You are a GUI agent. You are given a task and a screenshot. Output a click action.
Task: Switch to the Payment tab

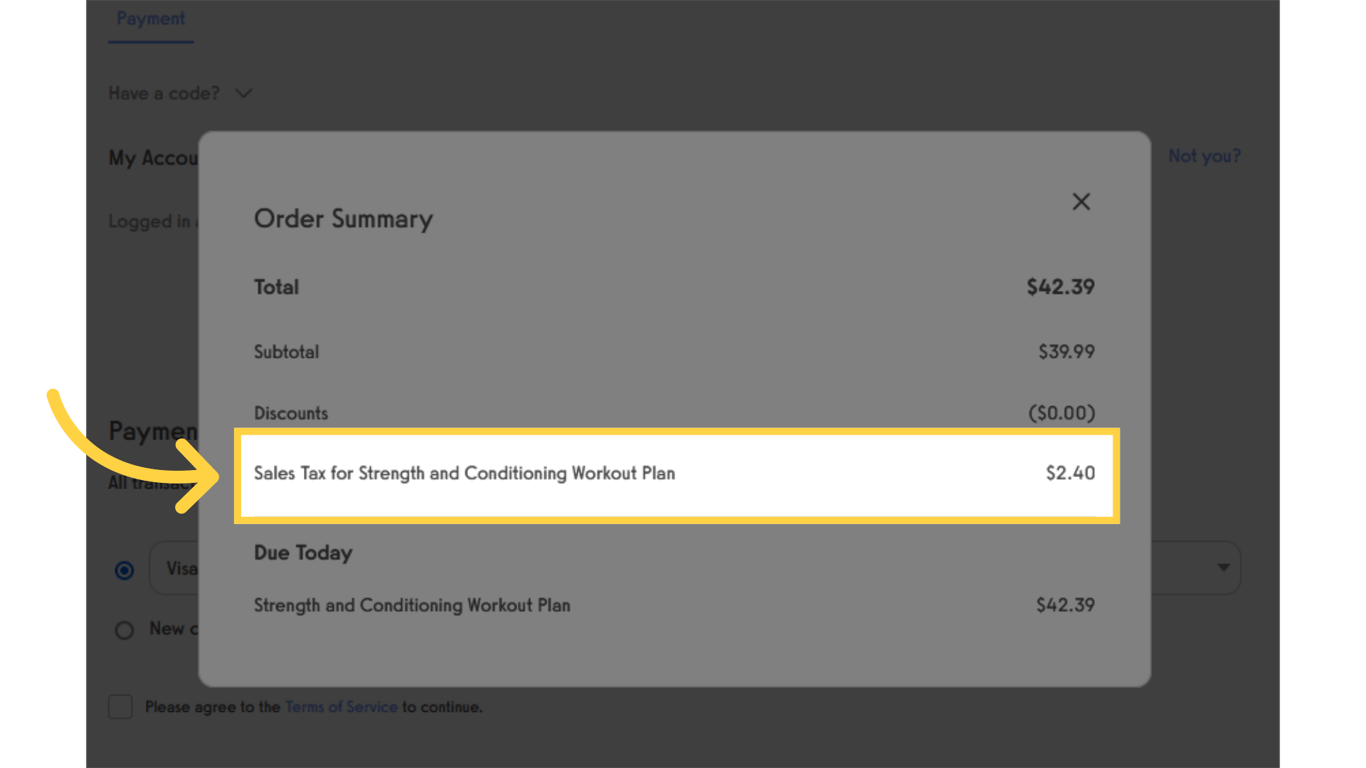151,19
